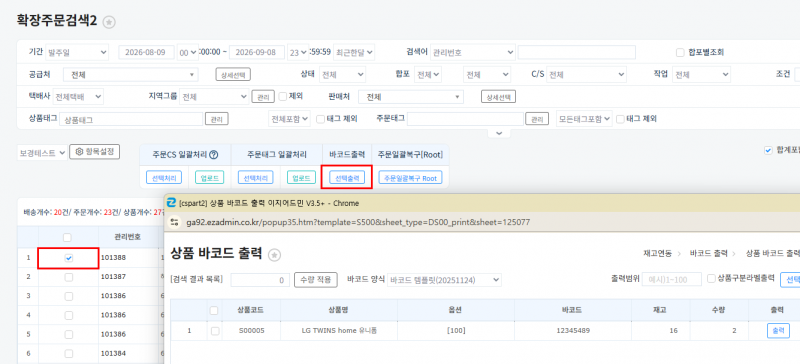Open the 관리번호 search-type dropdown
The image size is (800, 364).
click(473, 52)
